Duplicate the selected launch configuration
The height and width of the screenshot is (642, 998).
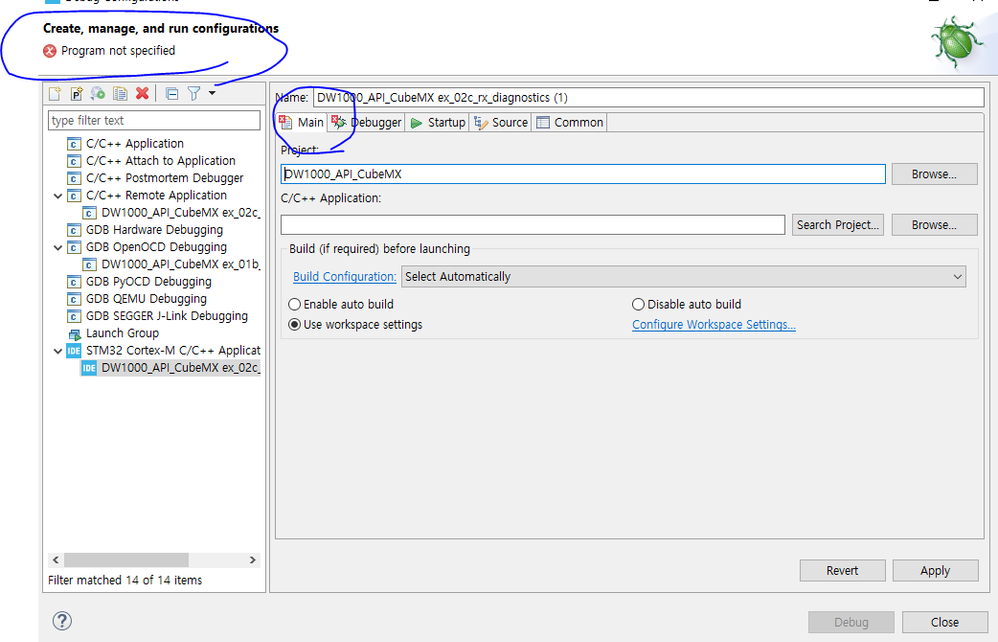120,94
